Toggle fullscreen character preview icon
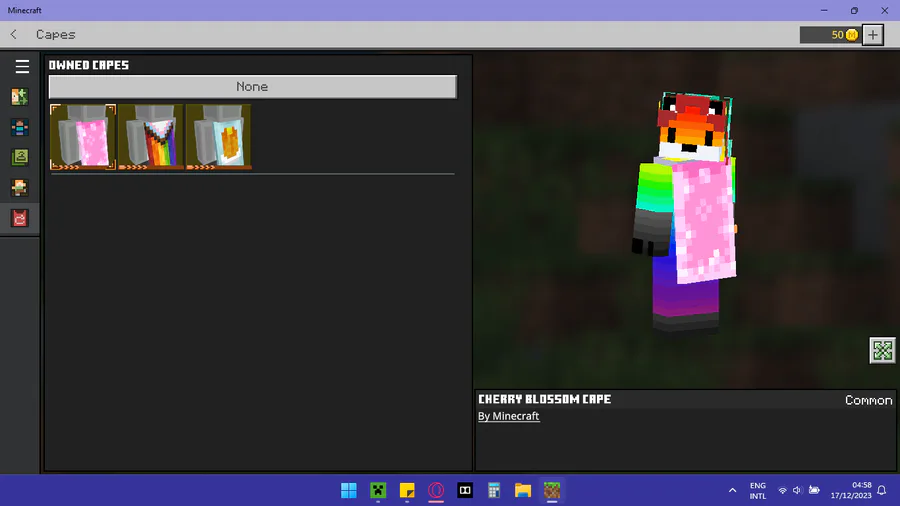The height and width of the screenshot is (506, 900). tap(882, 351)
